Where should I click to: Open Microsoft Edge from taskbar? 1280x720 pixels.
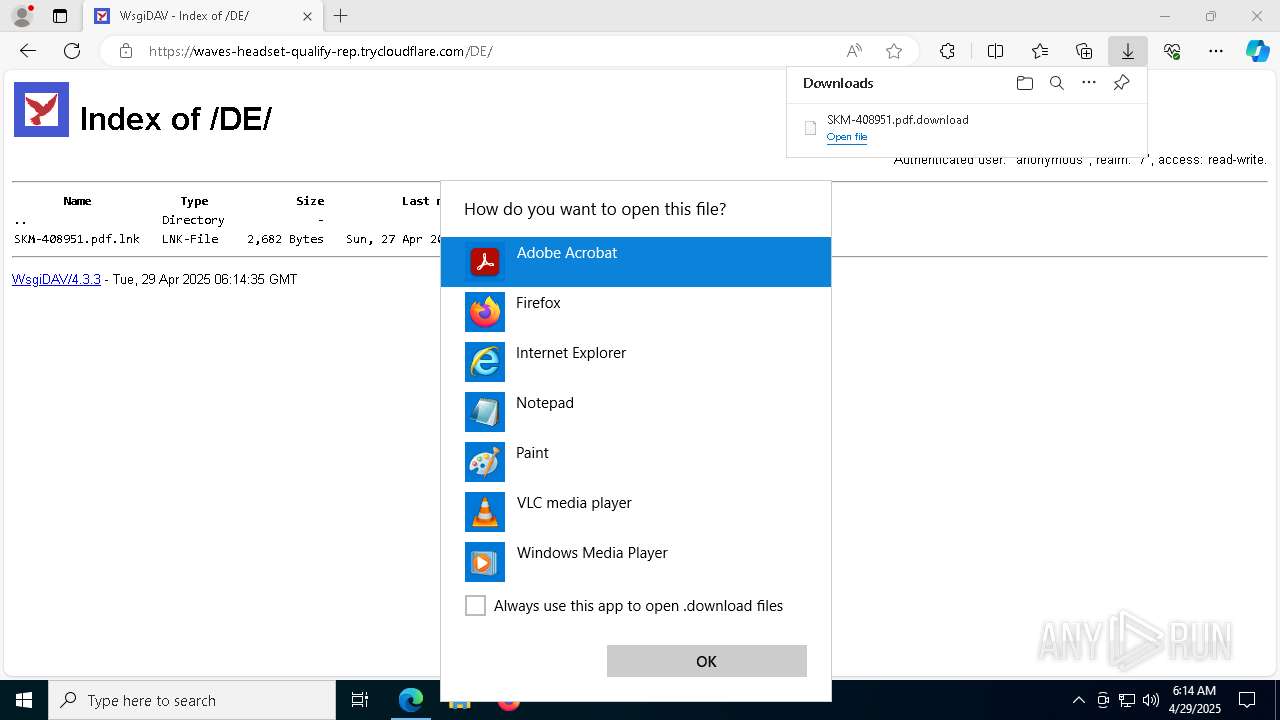411,700
